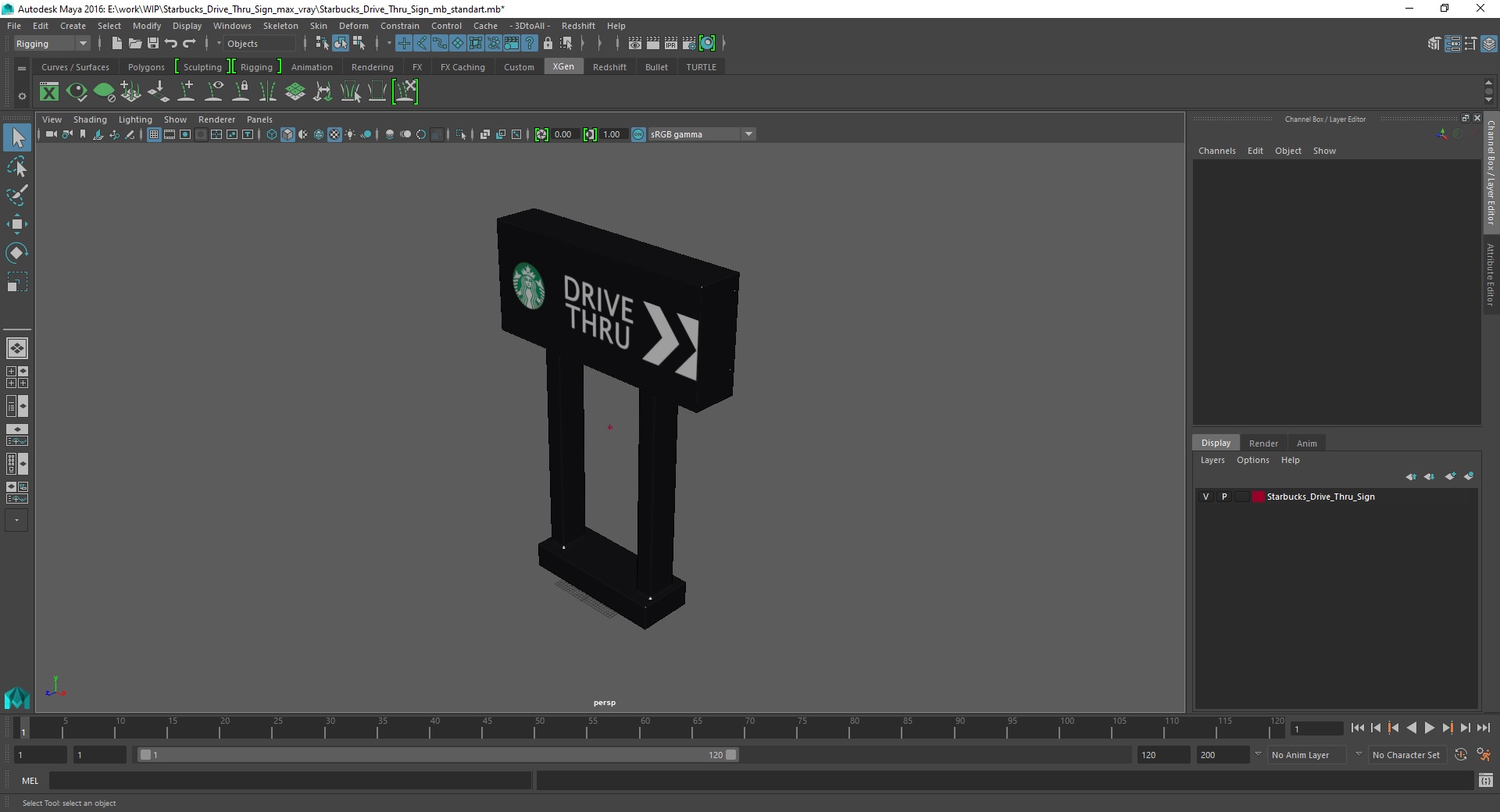Click the current frame input field
This screenshot has height=812, width=1500.
click(1317, 728)
